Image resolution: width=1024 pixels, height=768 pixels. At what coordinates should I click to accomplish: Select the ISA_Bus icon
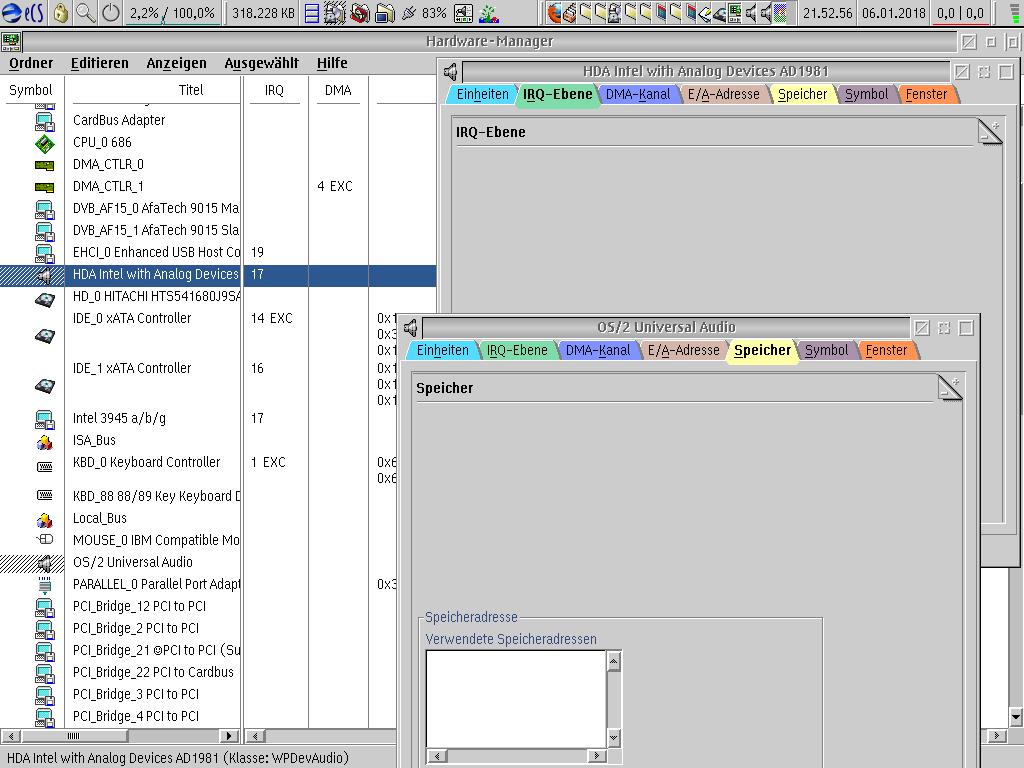(x=44, y=442)
